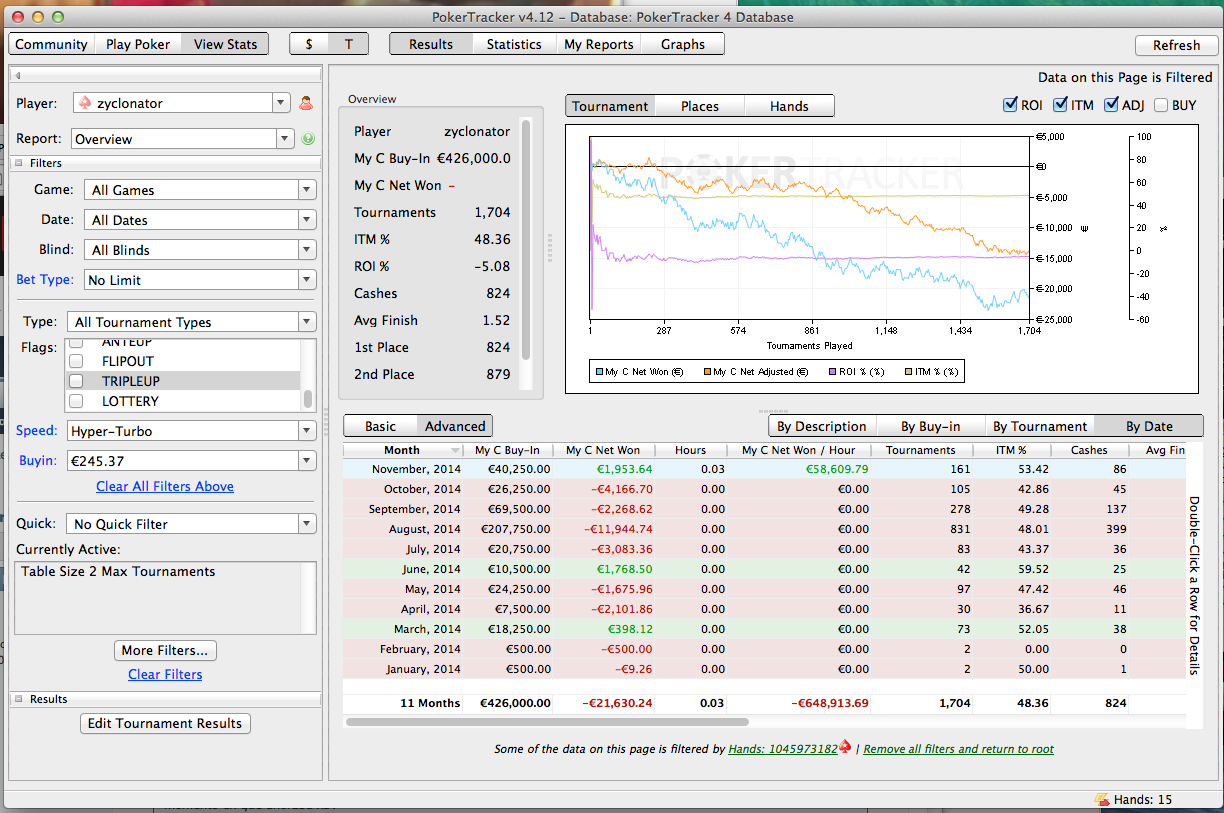
Task: Click the More Filters button
Action: [165, 650]
